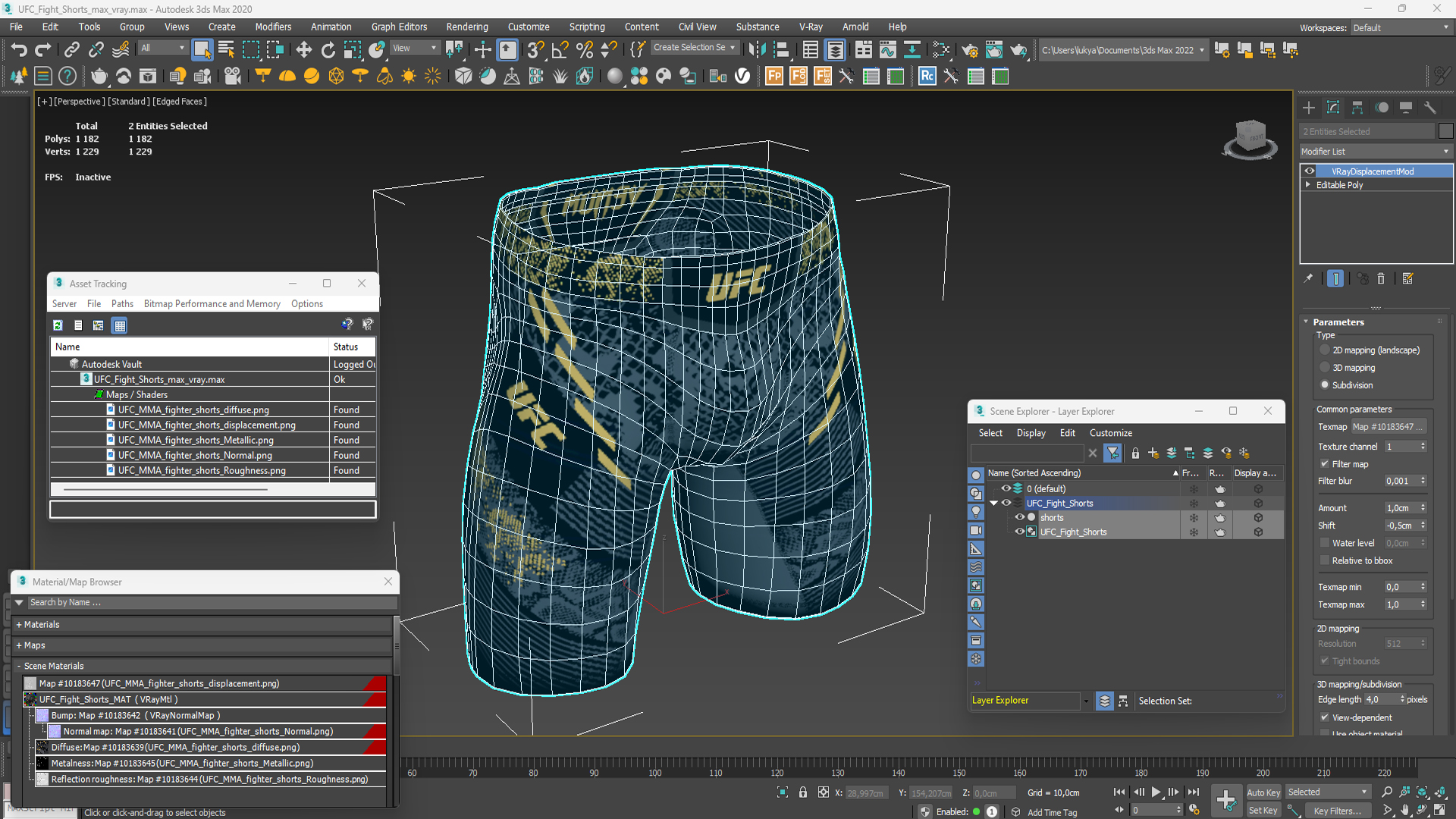Open the Graph Editors menu
The width and height of the screenshot is (1456, 819).
[x=399, y=27]
